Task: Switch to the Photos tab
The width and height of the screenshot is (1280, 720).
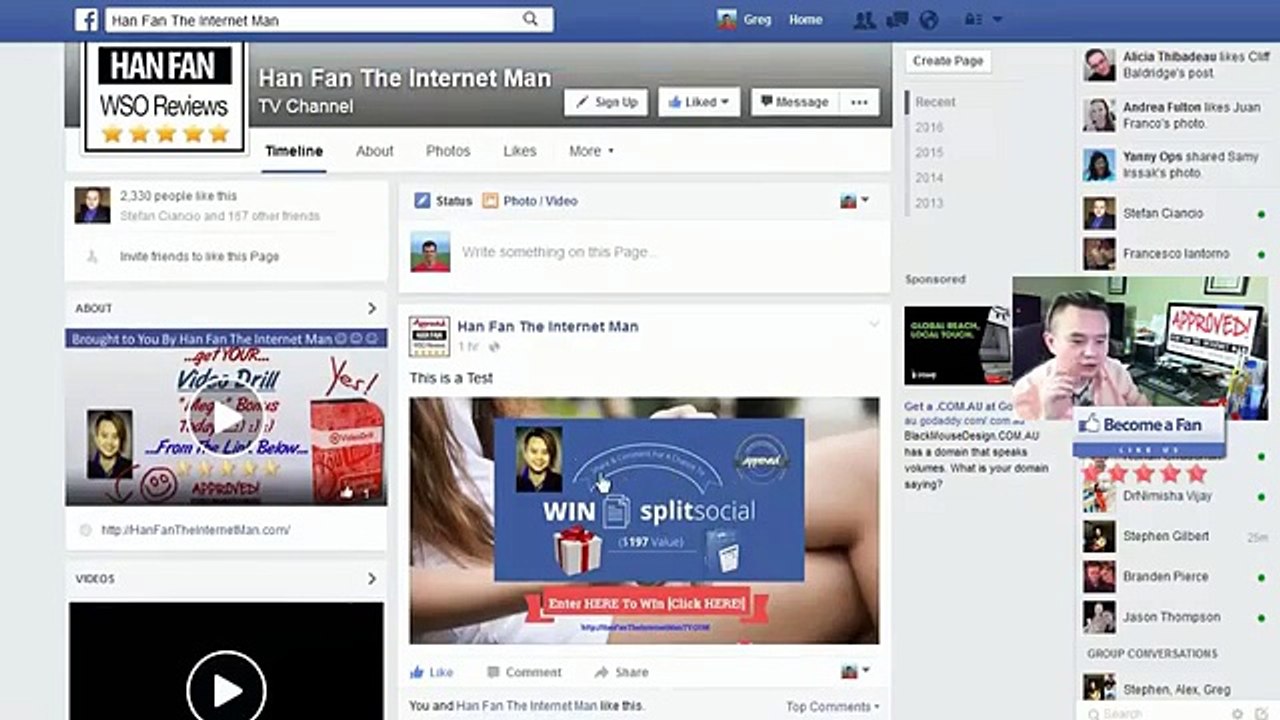Action: click(x=448, y=151)
